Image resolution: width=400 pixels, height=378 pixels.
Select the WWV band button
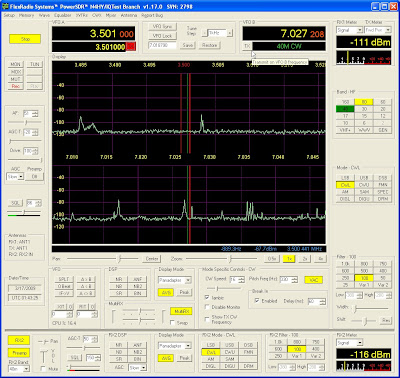364,130
